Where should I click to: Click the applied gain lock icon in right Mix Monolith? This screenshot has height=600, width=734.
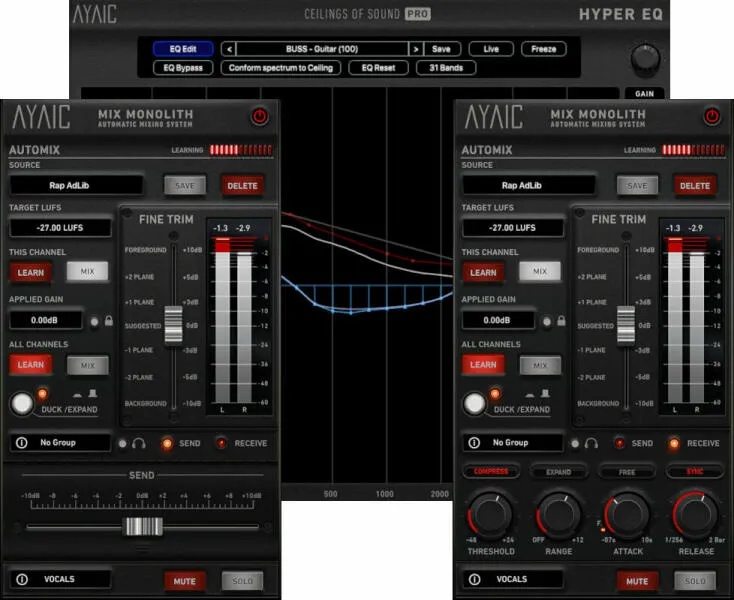[x=561, y=321]
